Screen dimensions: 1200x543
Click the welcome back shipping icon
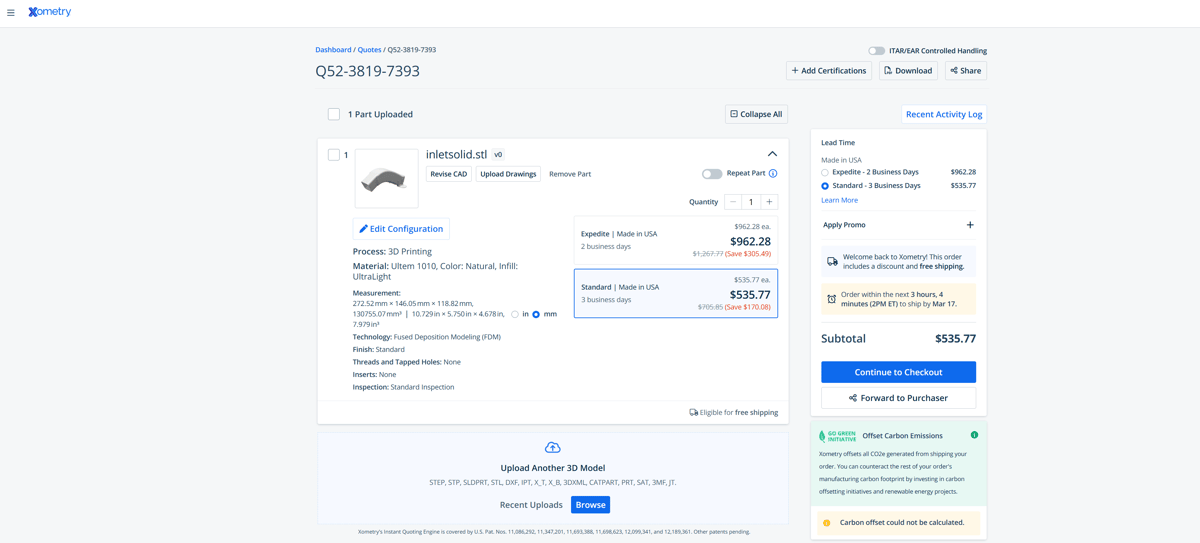point(832,262)
